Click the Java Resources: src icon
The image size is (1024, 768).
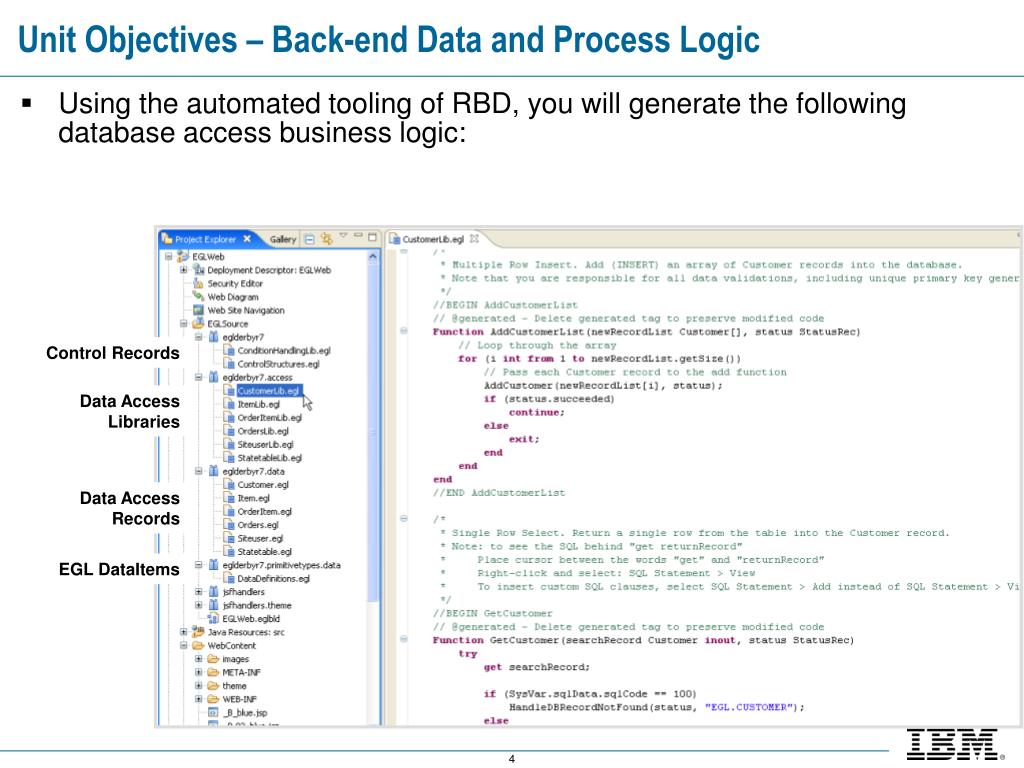(198, 632)
